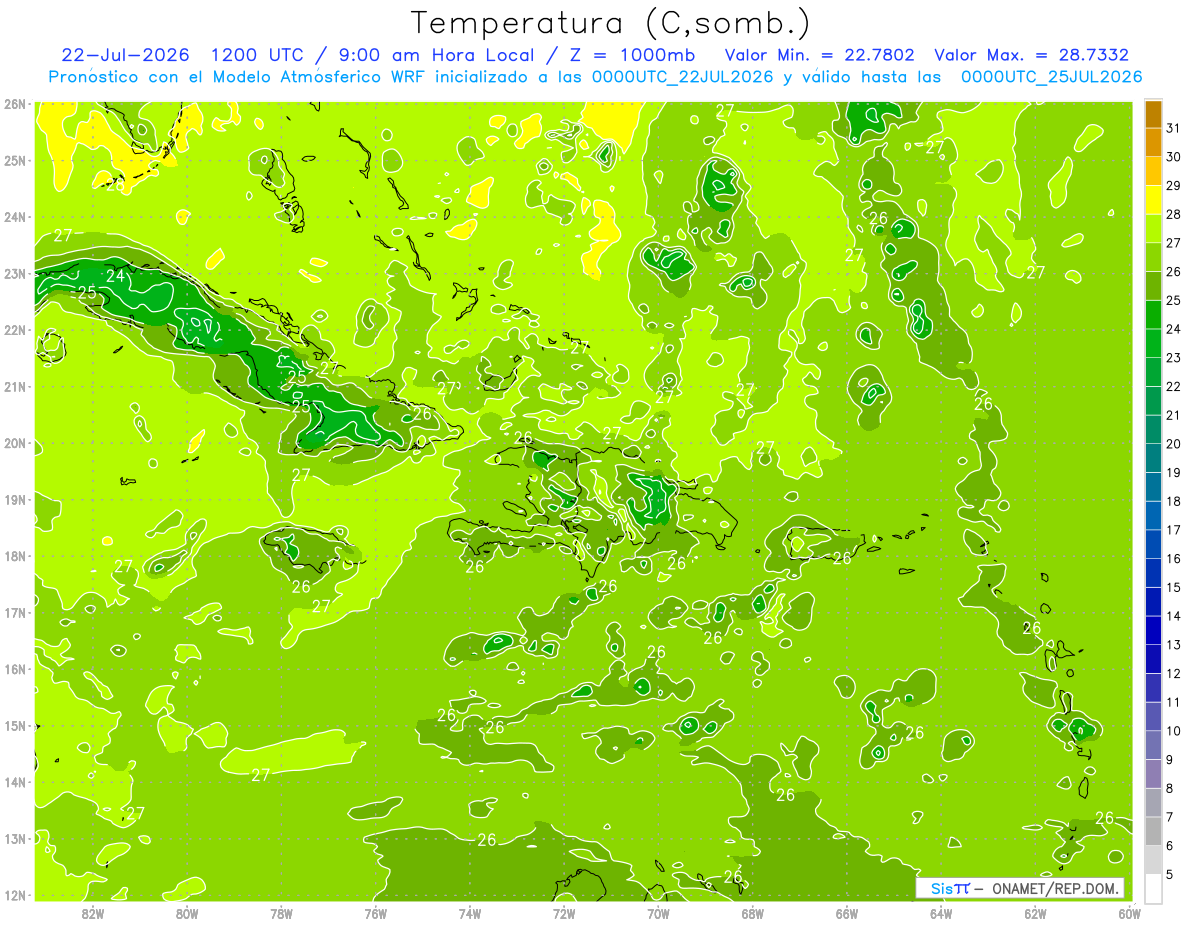Image resolution: width=1200 pixels, height=927 pixels.
Task: Click the latitude axis label "12N"
Action: click(14, 895)
